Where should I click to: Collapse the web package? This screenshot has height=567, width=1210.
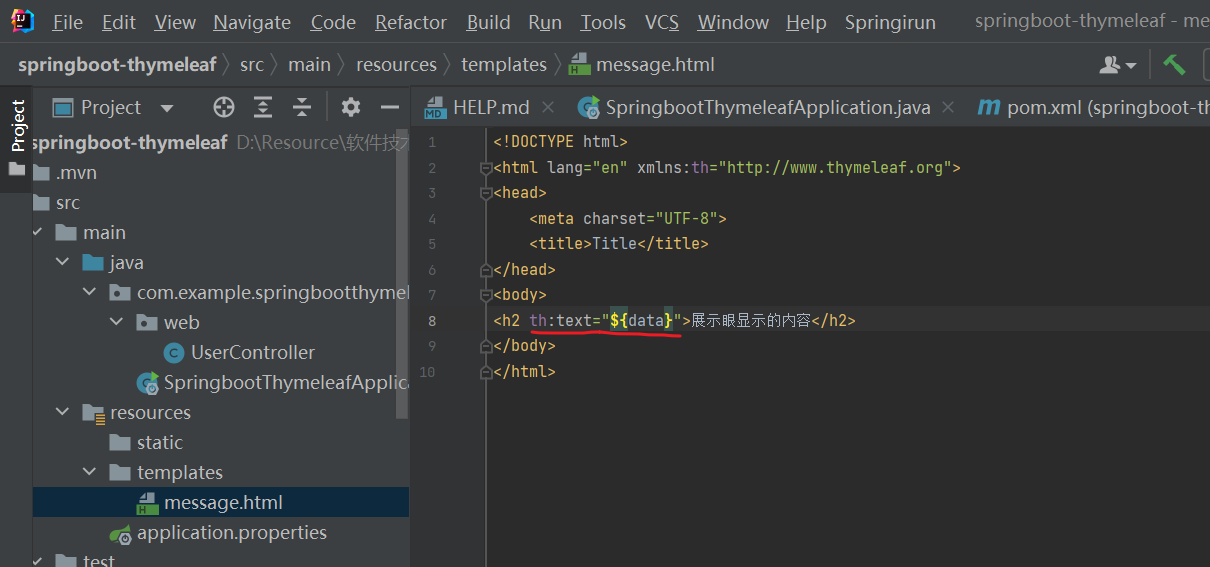118,322
